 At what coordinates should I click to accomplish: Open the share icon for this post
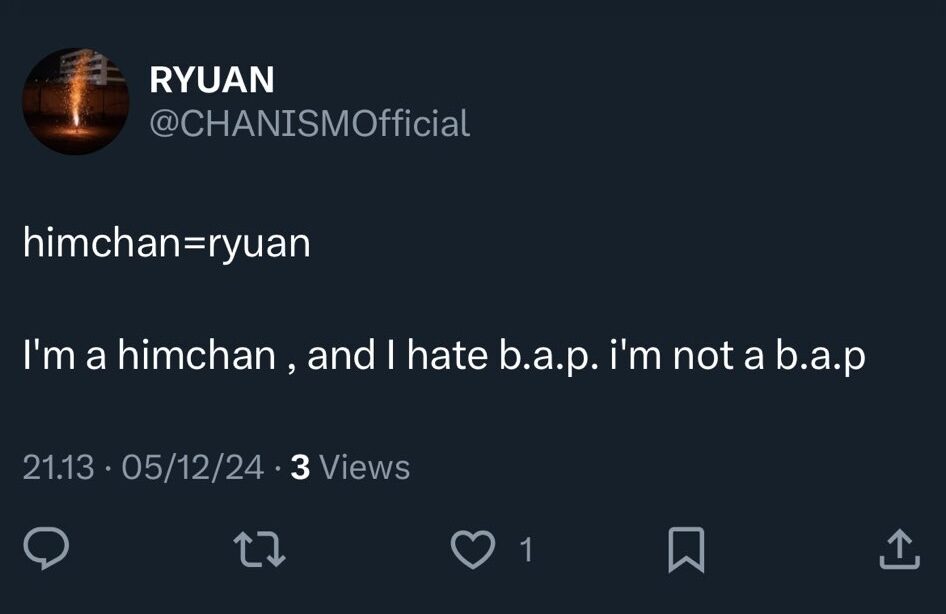click(898, 548)
